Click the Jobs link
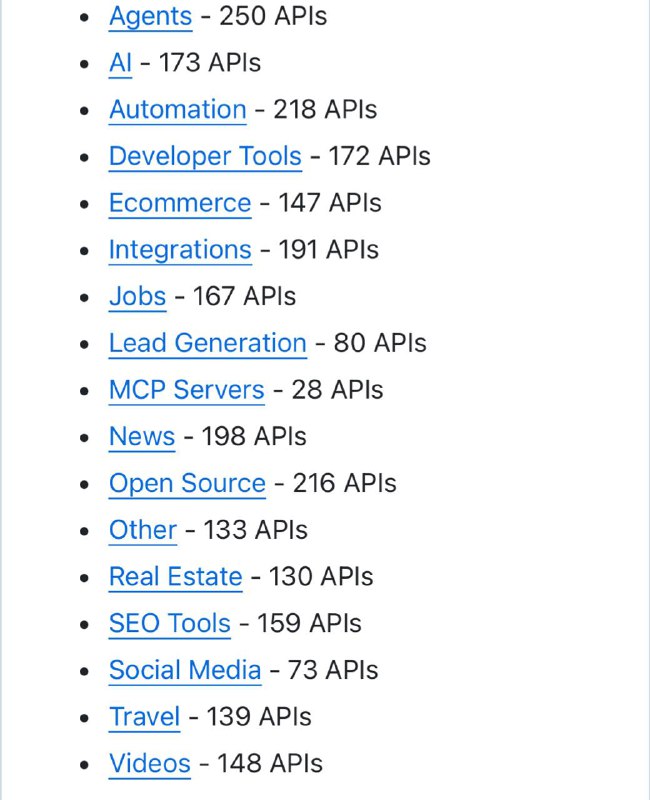Screen dimensions: 650x800 tap(137, 297)
